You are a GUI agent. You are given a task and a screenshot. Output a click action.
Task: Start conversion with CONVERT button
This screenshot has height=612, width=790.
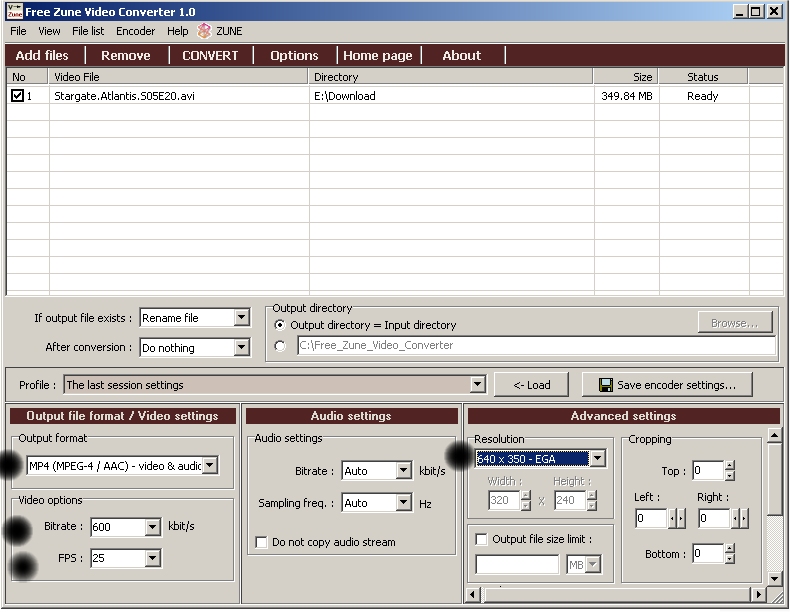(x=210, y=55)
